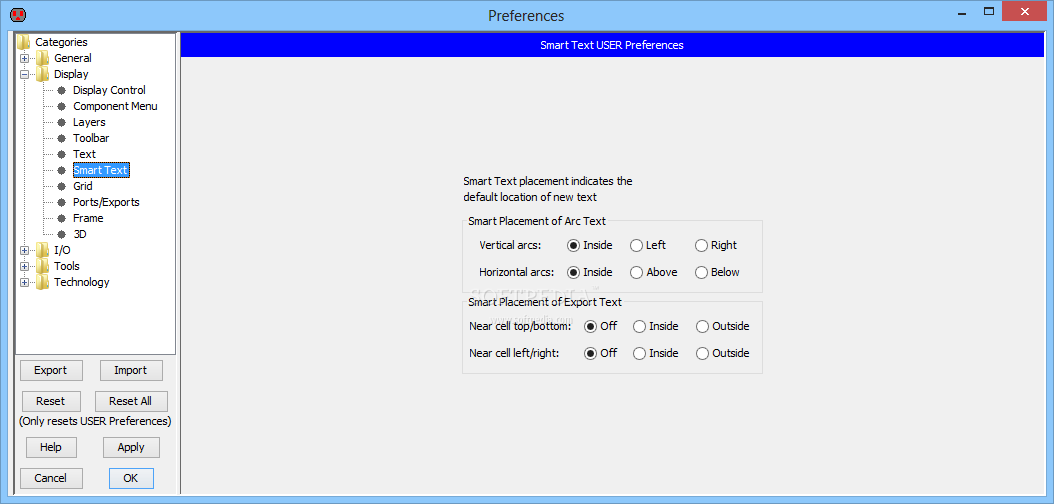Click the bullet icon beside Display Control
Image resolution: width=1054 pixels, height=504 pixels.
pos(62,90)
